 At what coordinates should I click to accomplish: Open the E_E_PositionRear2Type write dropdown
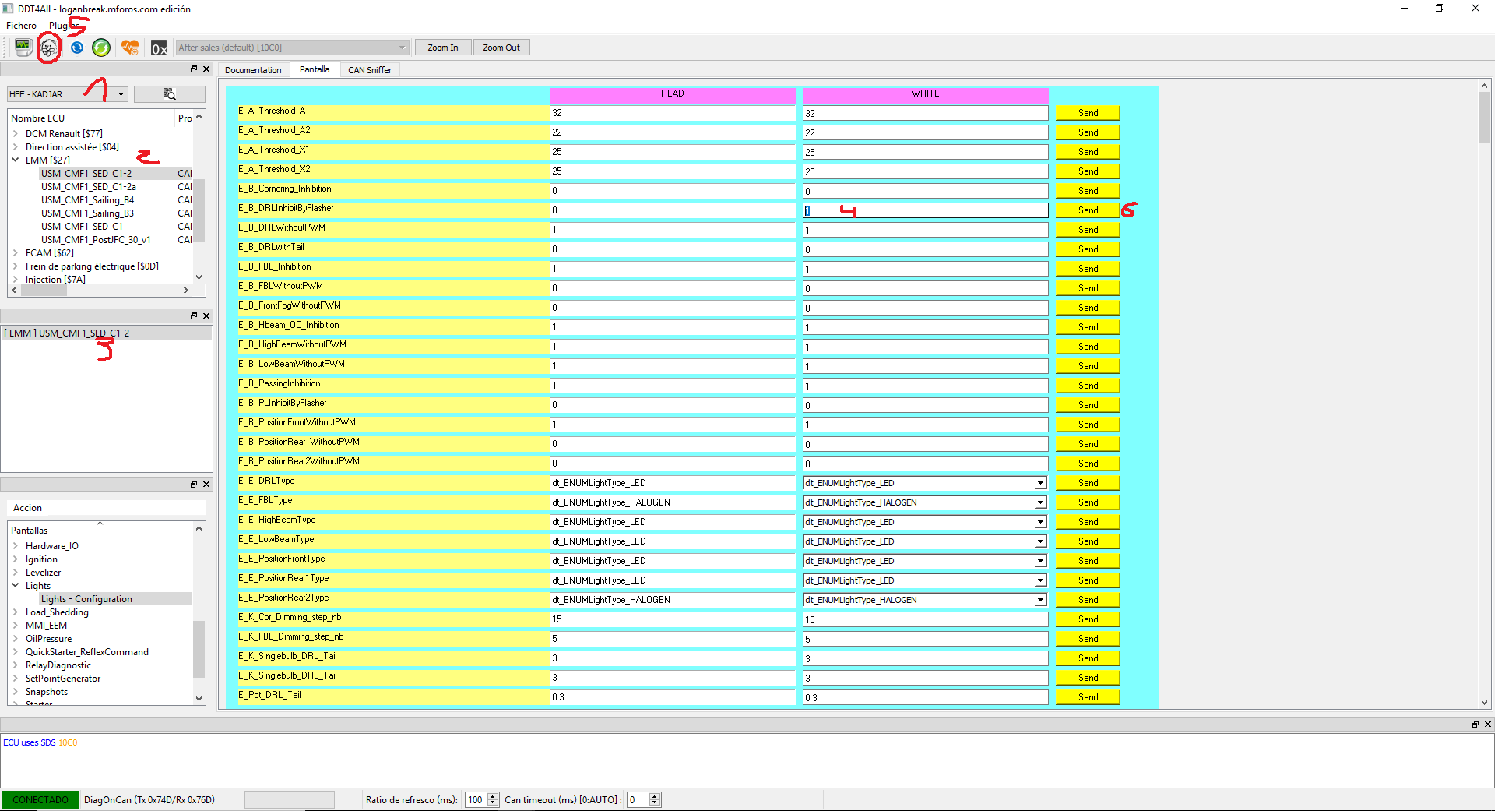coord(1040,600)
